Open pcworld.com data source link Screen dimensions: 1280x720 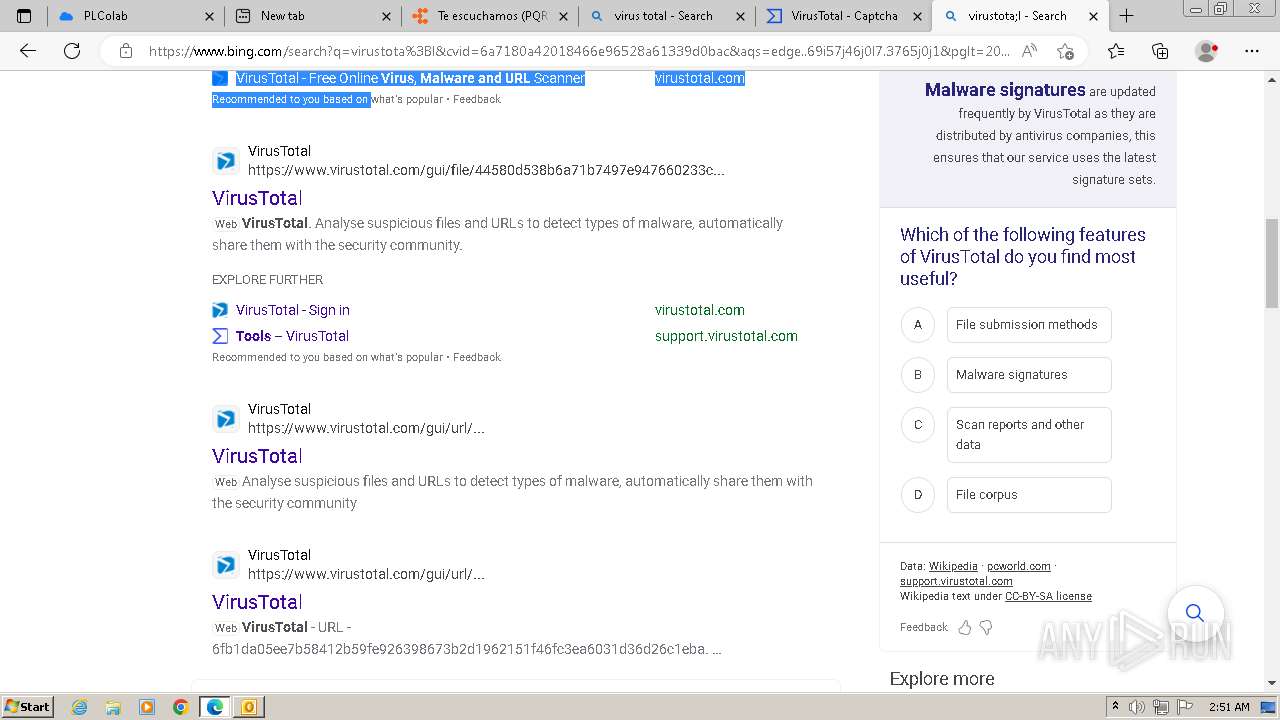coord(1019,566)
